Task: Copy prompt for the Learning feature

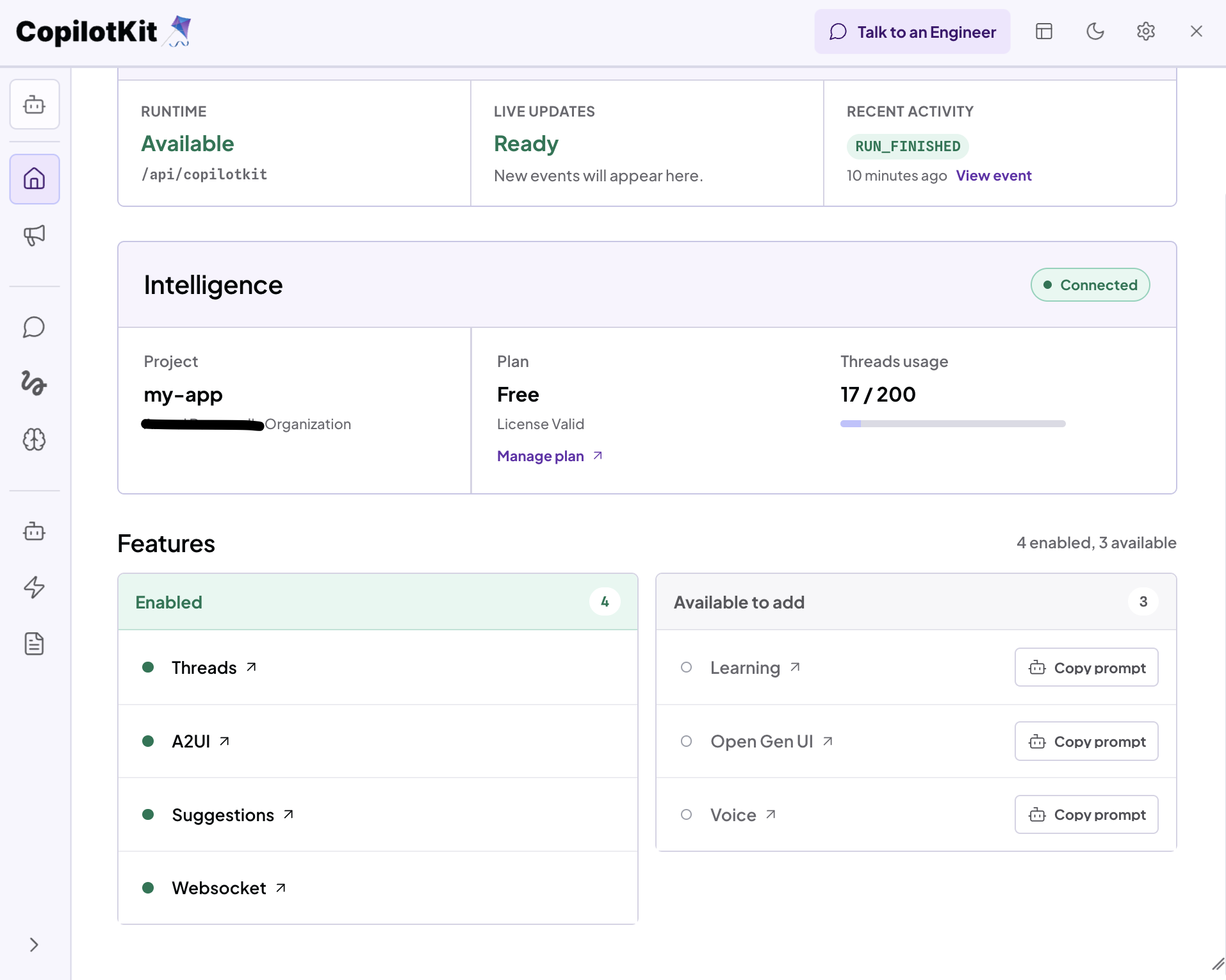Action: point(1086,667)
